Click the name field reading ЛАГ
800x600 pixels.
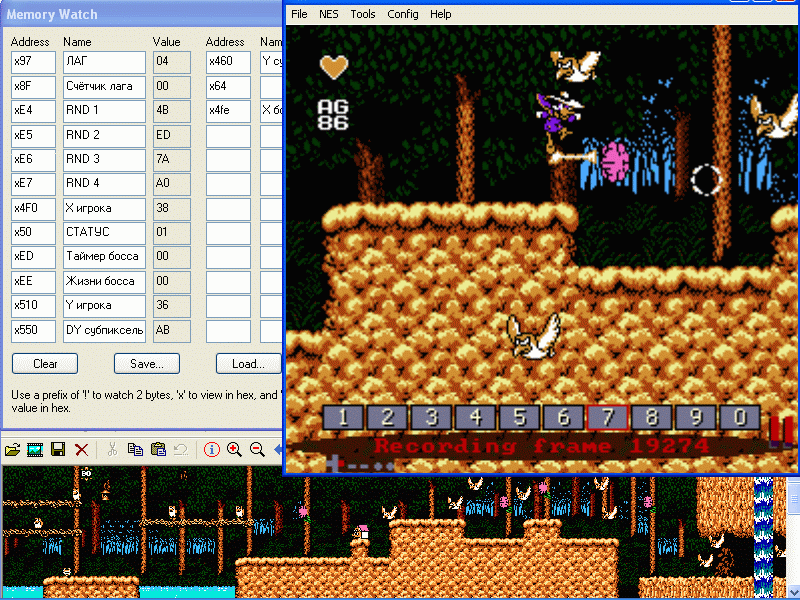[x=104, y=62]
